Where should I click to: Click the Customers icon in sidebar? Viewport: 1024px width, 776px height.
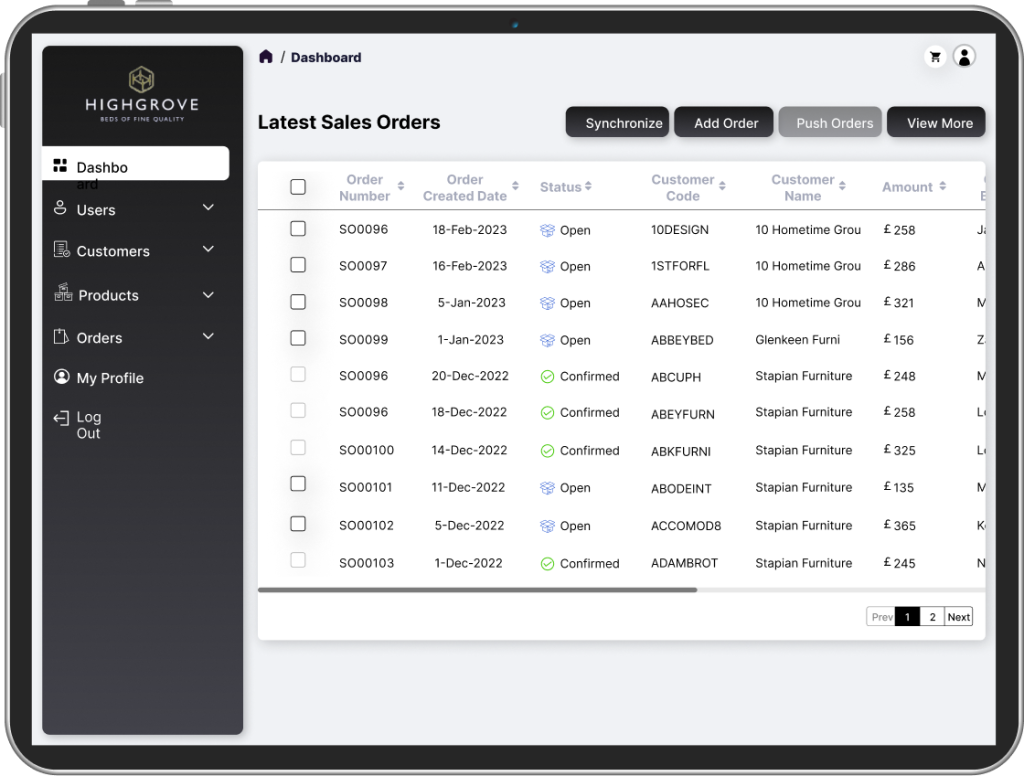click(61, 250)
